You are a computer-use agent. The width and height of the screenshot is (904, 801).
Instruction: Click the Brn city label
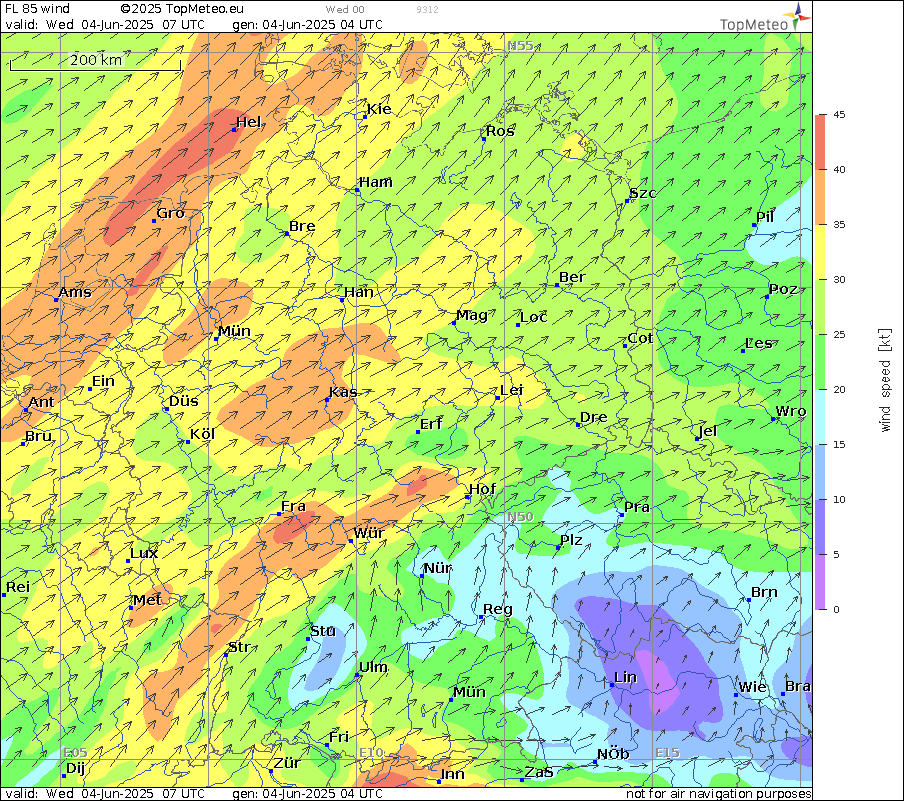pos(764,592)
